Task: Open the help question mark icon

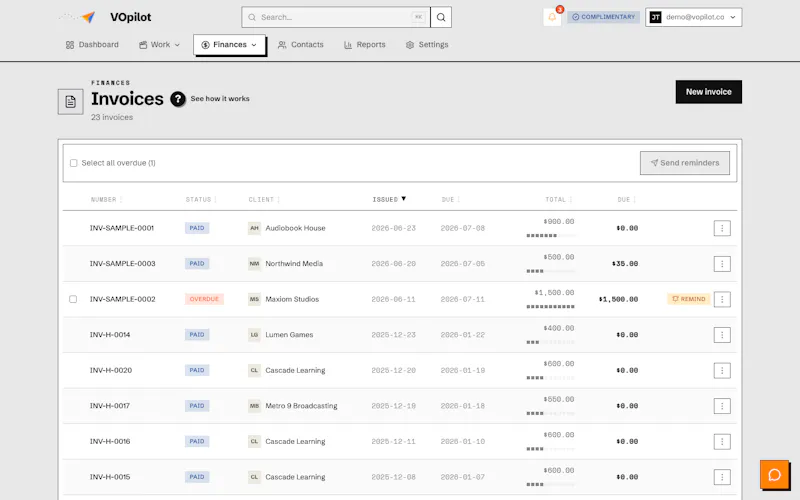Action: coord(178,99)
